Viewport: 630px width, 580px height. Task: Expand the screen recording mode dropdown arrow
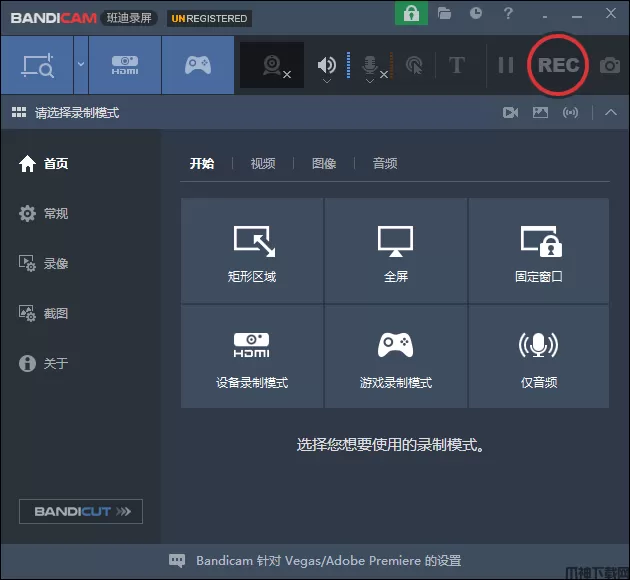(x=81, y=65)
